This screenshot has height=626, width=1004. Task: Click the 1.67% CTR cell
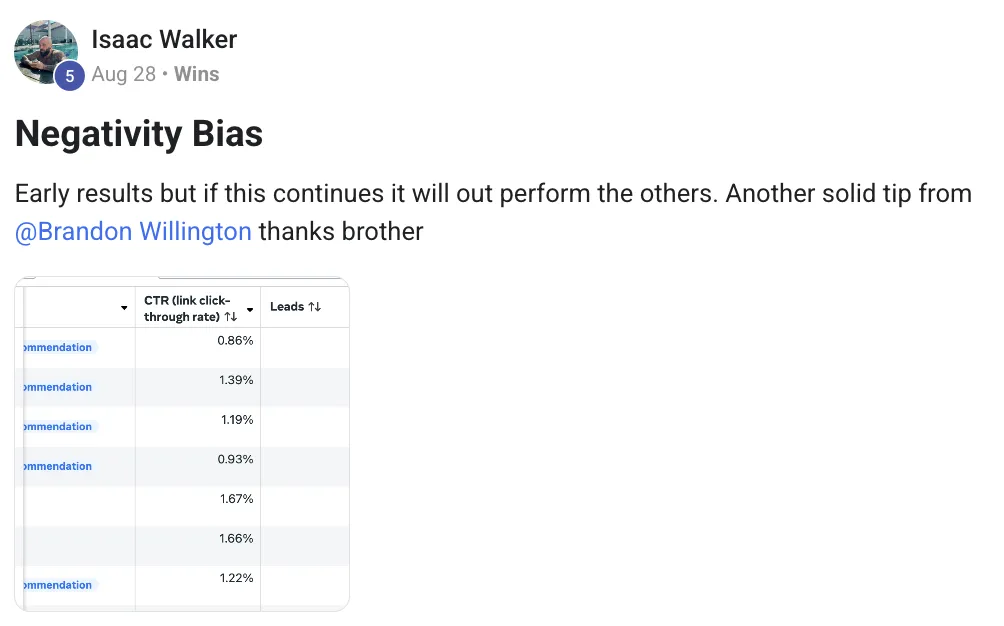(x=236, y=499)
